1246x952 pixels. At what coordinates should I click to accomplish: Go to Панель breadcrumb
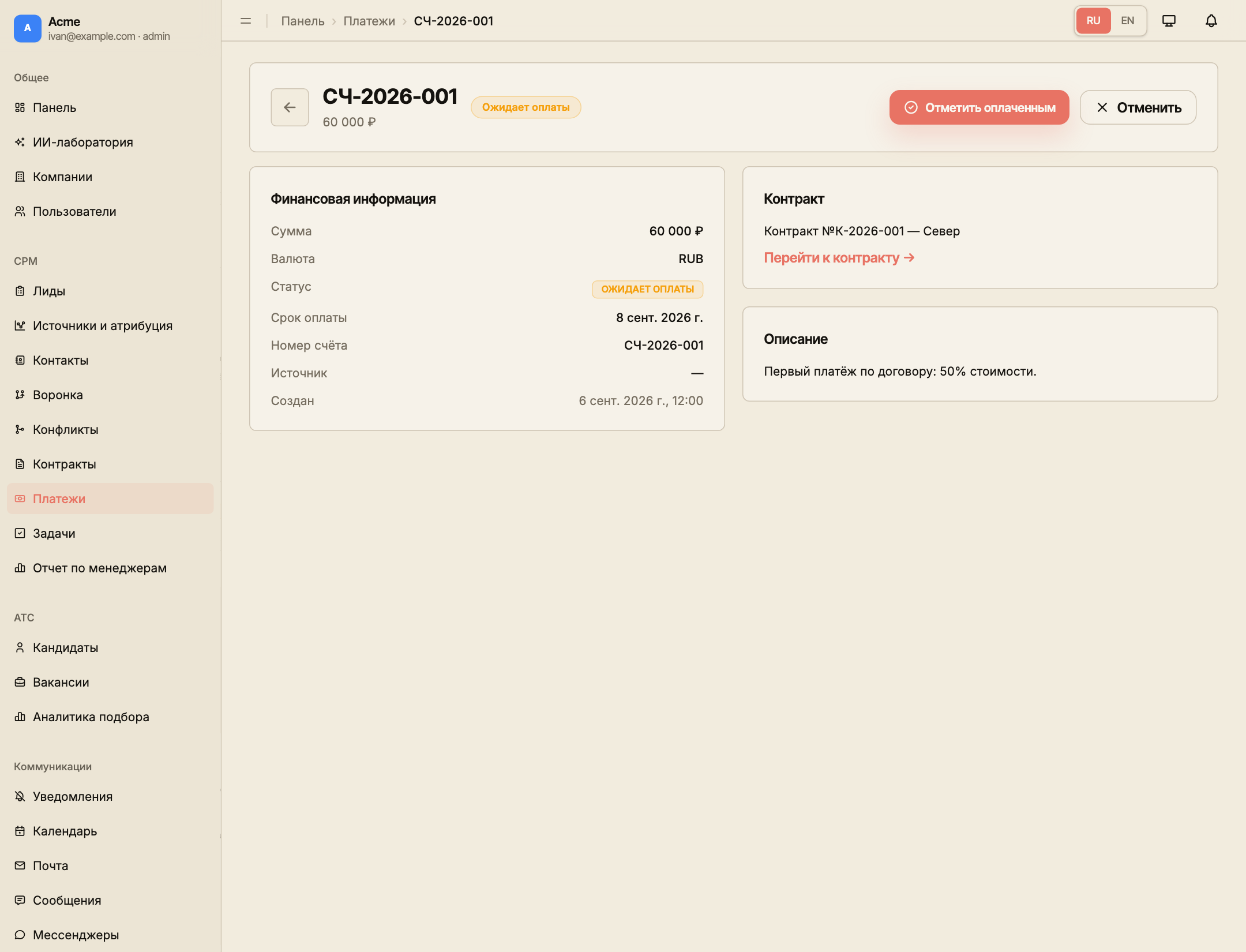click(x=303, y=21)
